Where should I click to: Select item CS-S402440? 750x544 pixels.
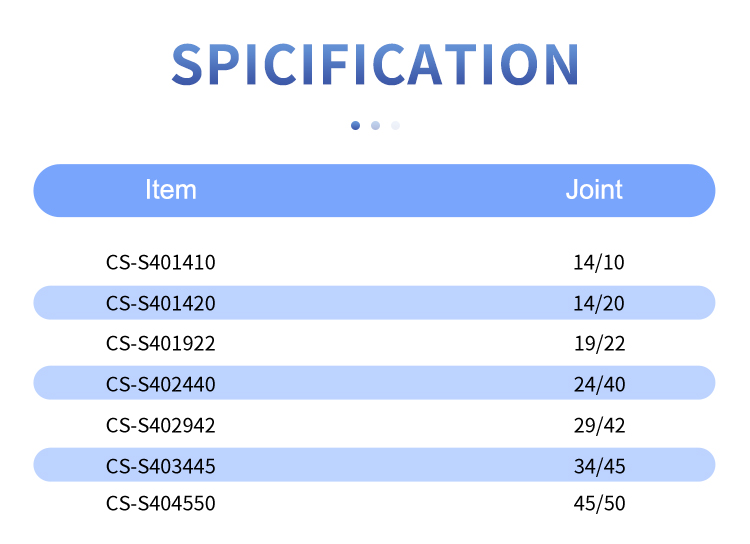point(161,384)
